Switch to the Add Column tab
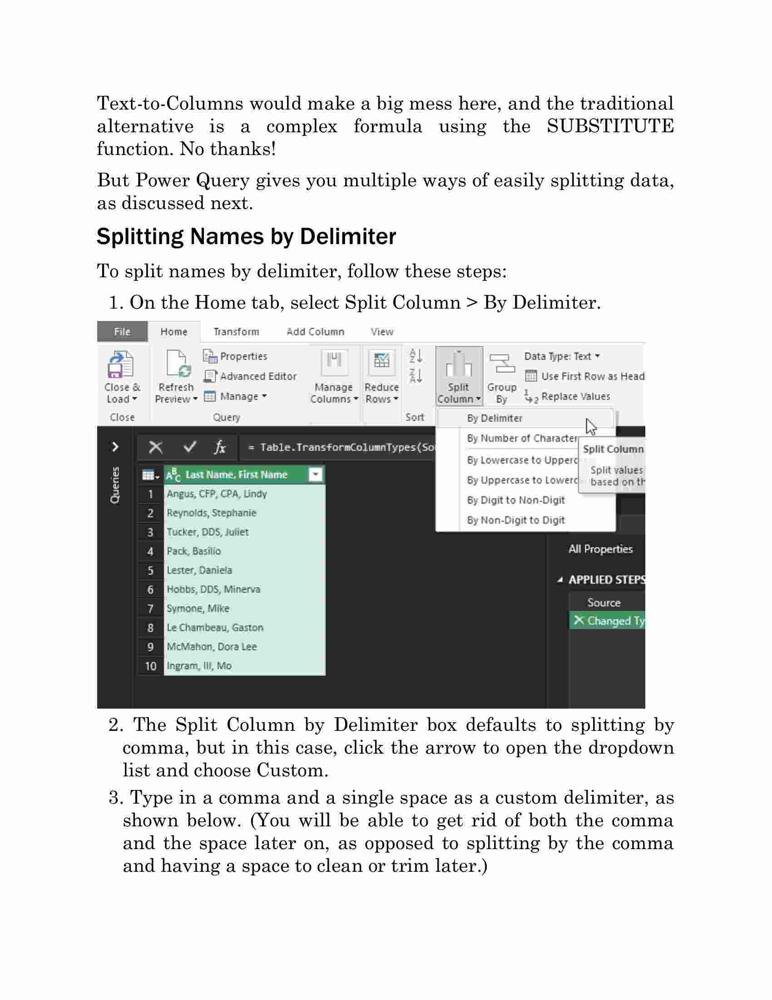Screen dimensions: 772x1000 (315, 332)
